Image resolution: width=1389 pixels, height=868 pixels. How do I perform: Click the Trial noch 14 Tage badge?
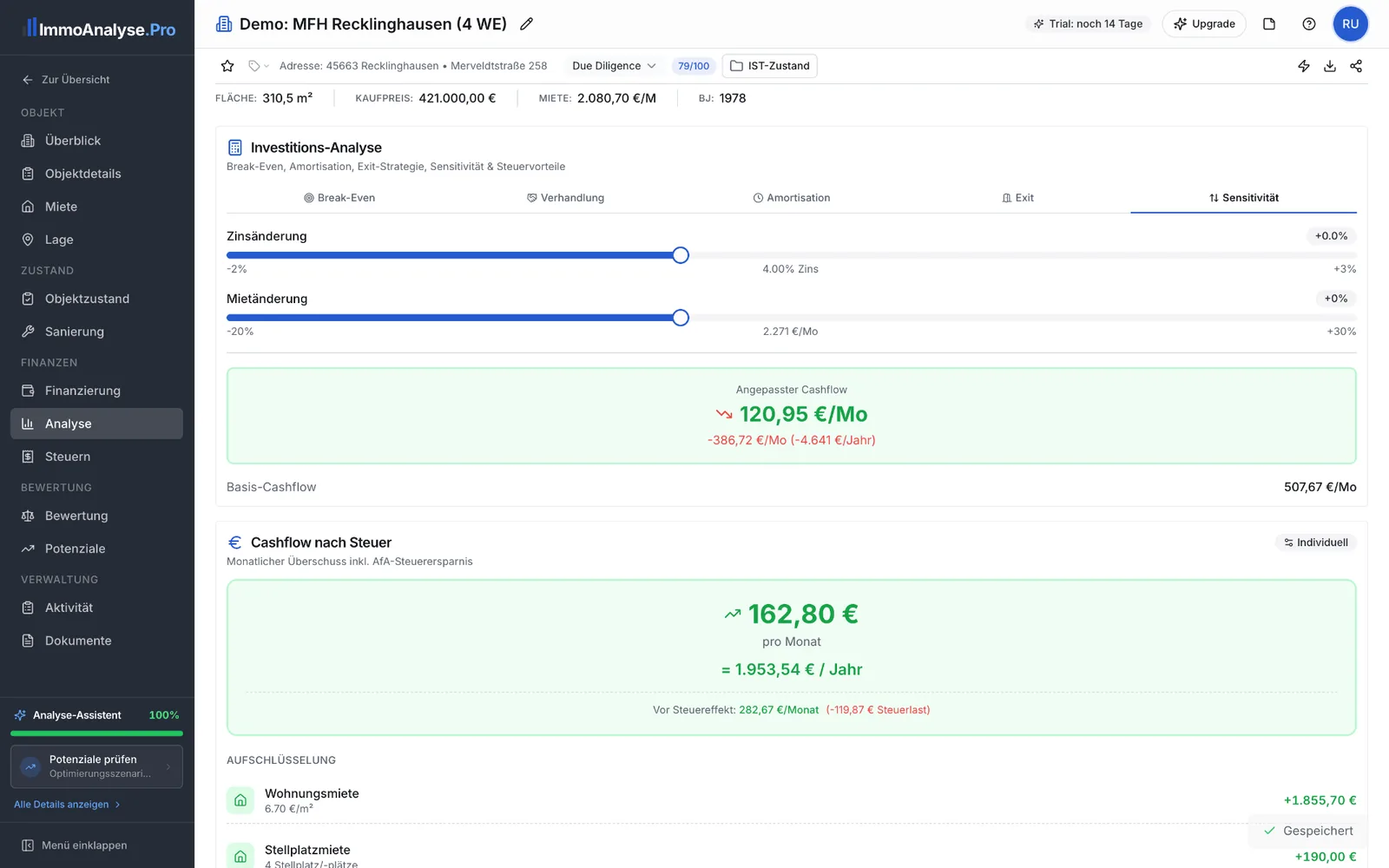pyautogui.click(x=1088, y=24)
